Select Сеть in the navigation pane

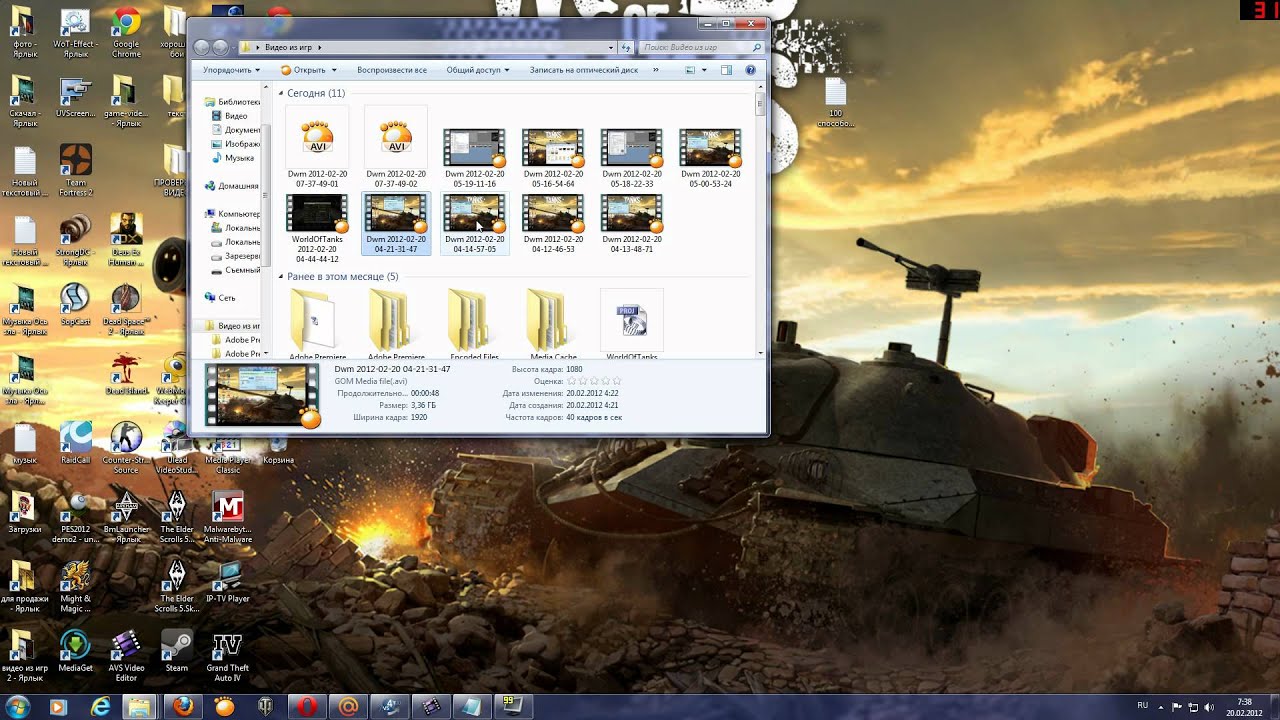[x=220, y=298]
